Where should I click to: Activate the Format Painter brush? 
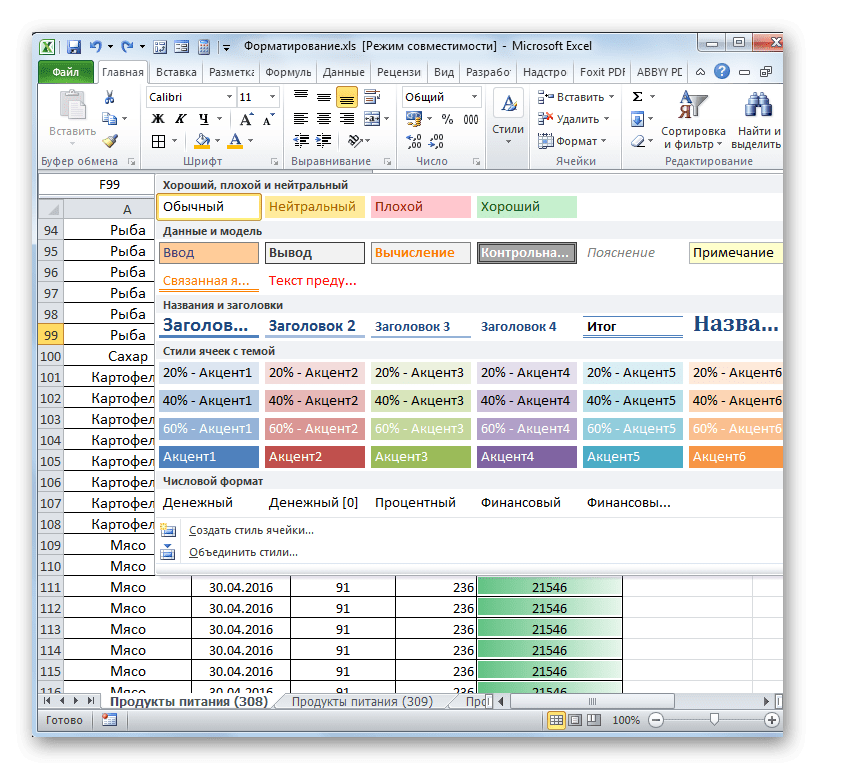(110, 141)
